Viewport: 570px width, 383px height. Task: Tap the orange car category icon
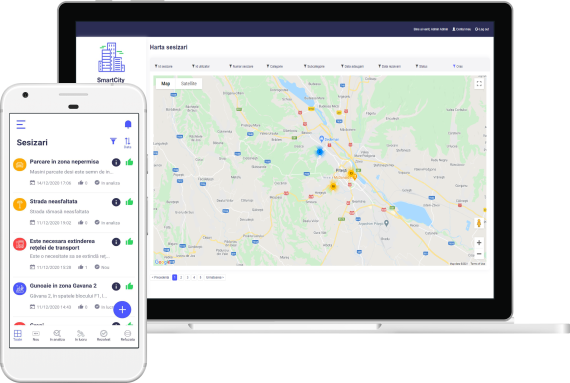(x=20, y=165)
